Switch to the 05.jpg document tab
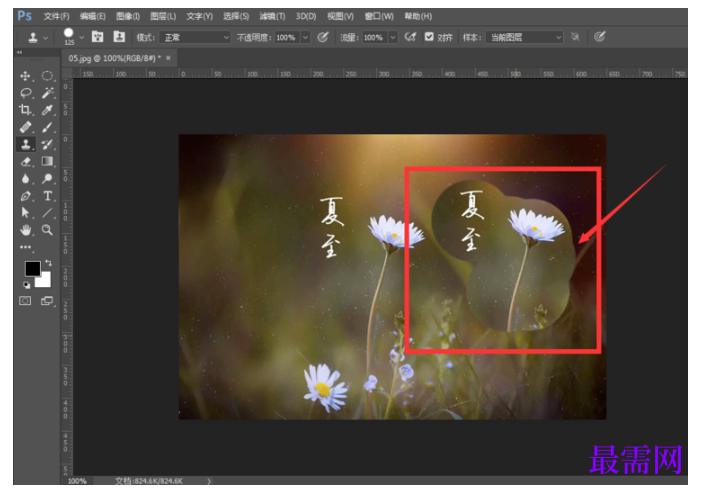 click(x=115, y=58)
